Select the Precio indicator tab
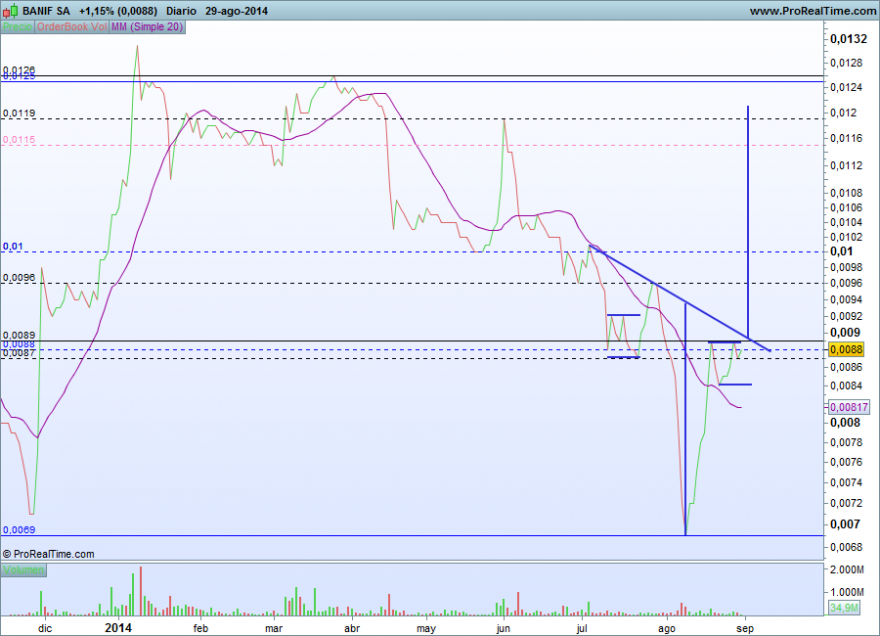This screenshot has height=636, width=880. point(17,27)
